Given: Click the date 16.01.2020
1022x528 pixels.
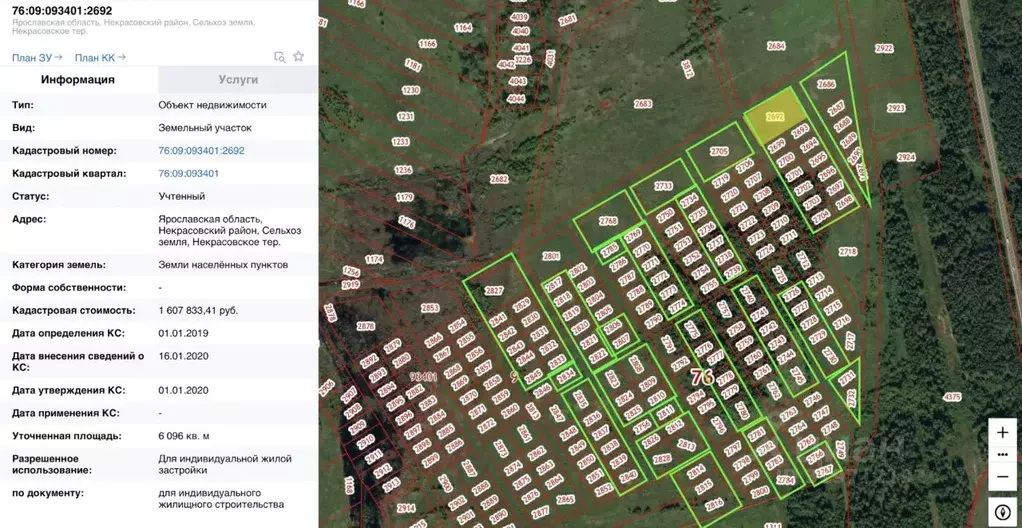Looking at the screenshot, I should pos(183,356).
